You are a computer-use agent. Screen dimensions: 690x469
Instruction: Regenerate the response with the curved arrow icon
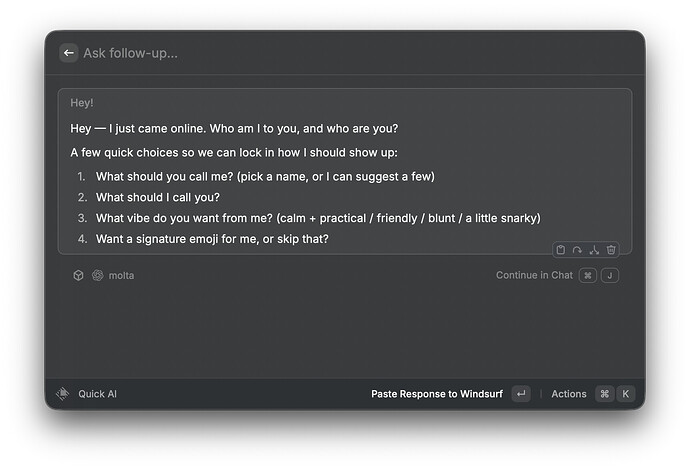point(577,250)
